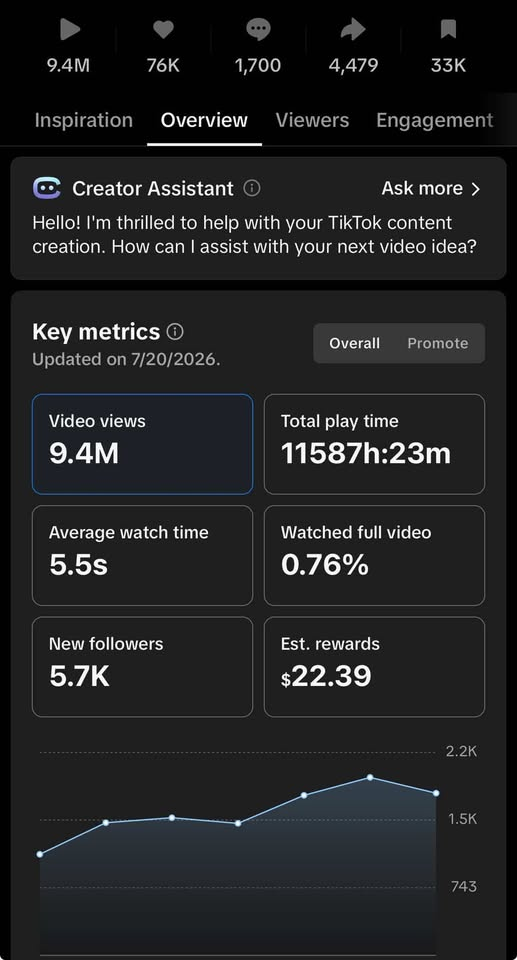Click the 2.2K chart axis label

pyautogui.click(x=461, y=752)
